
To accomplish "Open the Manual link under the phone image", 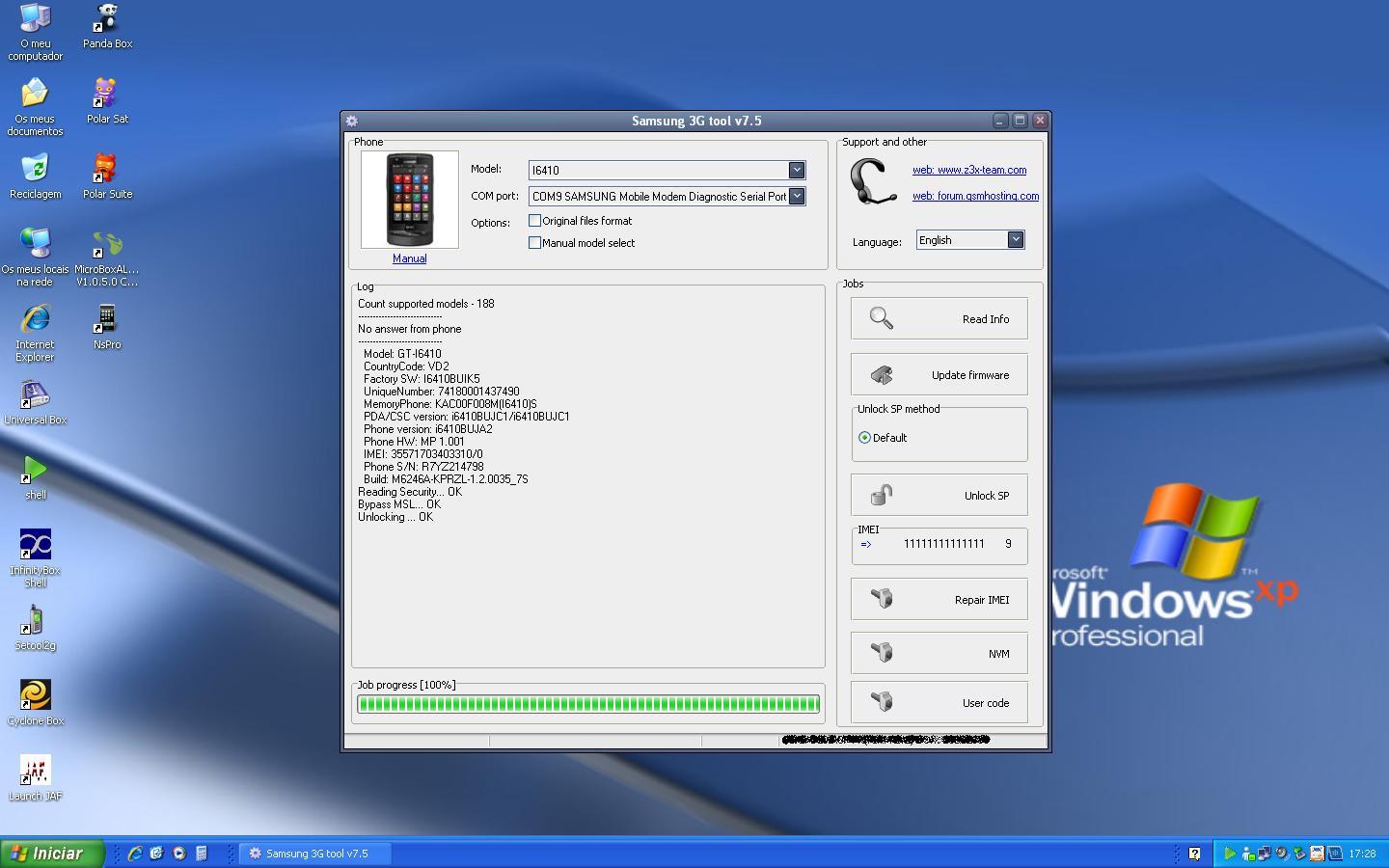I will [410, 258].
